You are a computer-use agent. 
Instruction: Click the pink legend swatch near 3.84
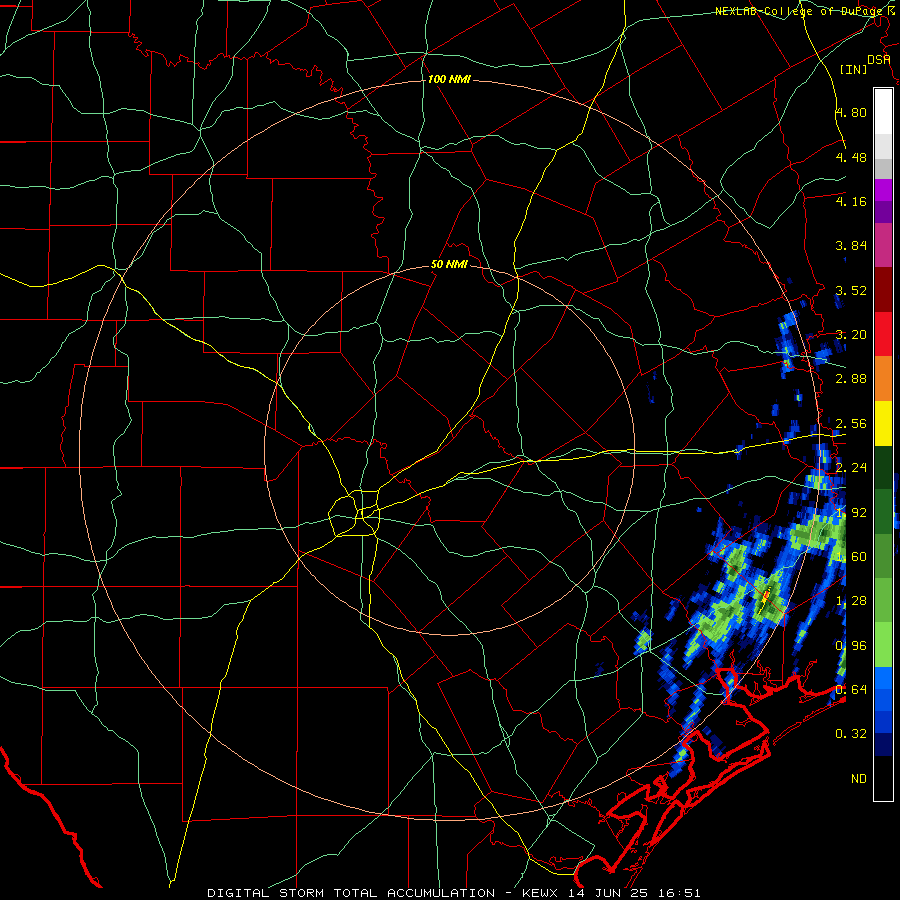coord(883,245)
